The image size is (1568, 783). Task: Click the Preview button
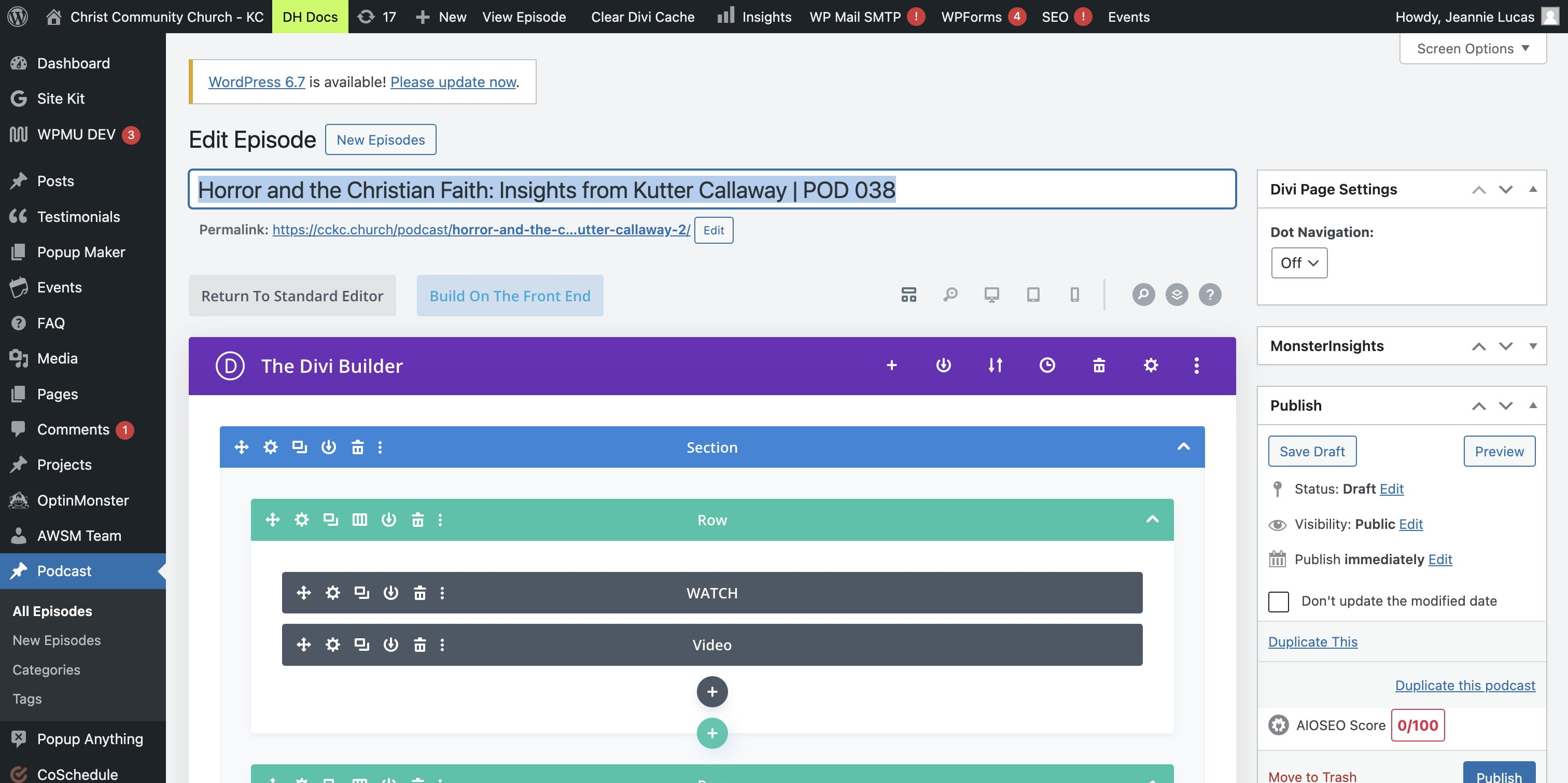[1499, 451]
